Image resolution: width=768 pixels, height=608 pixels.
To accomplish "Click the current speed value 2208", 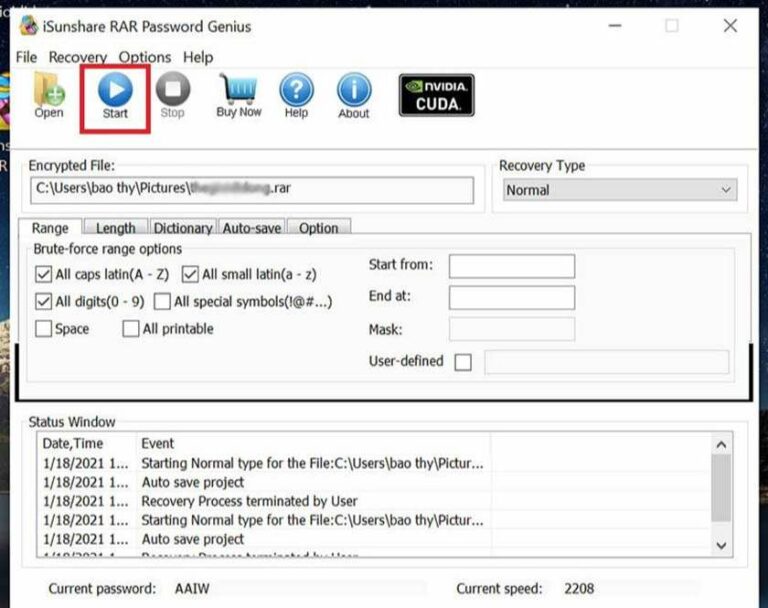I will coord(579,588).
